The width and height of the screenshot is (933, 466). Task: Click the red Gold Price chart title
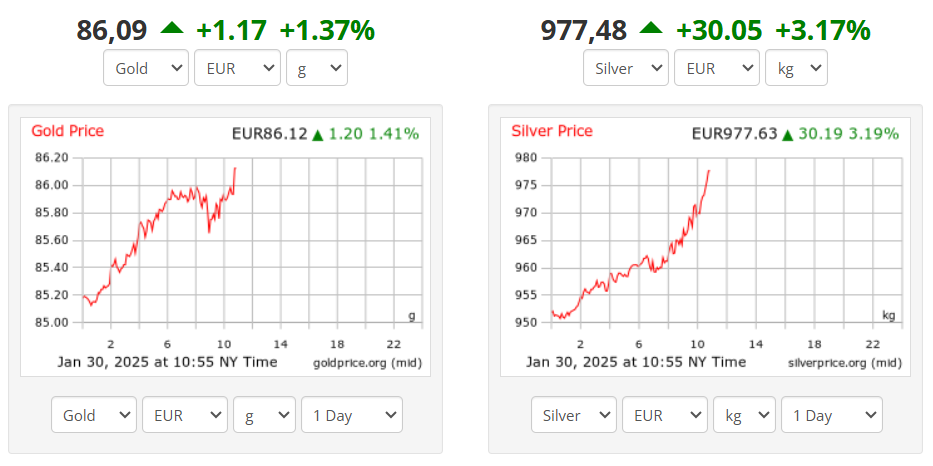67,131
